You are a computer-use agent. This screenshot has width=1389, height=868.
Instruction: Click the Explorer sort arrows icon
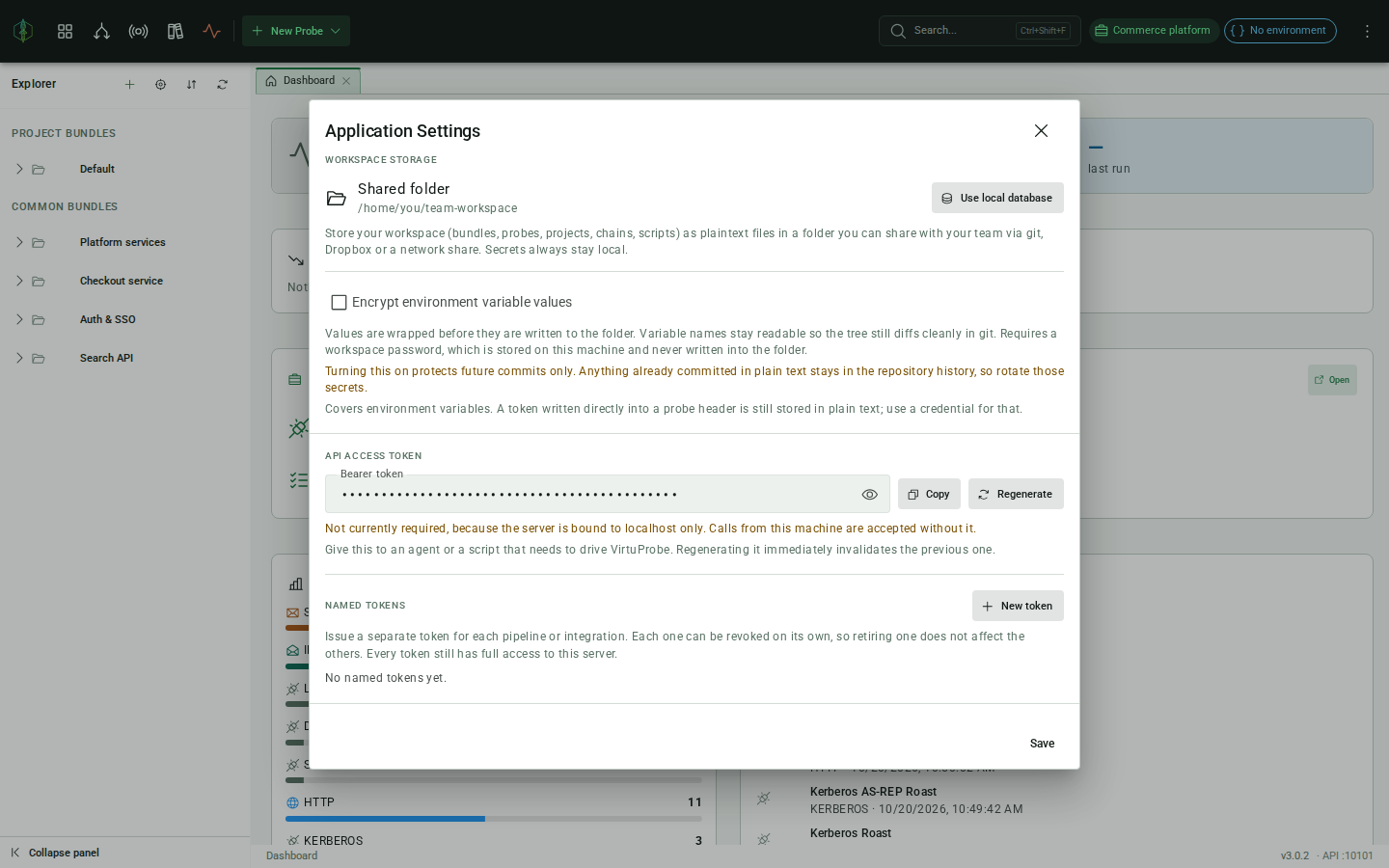click(191, 84)
